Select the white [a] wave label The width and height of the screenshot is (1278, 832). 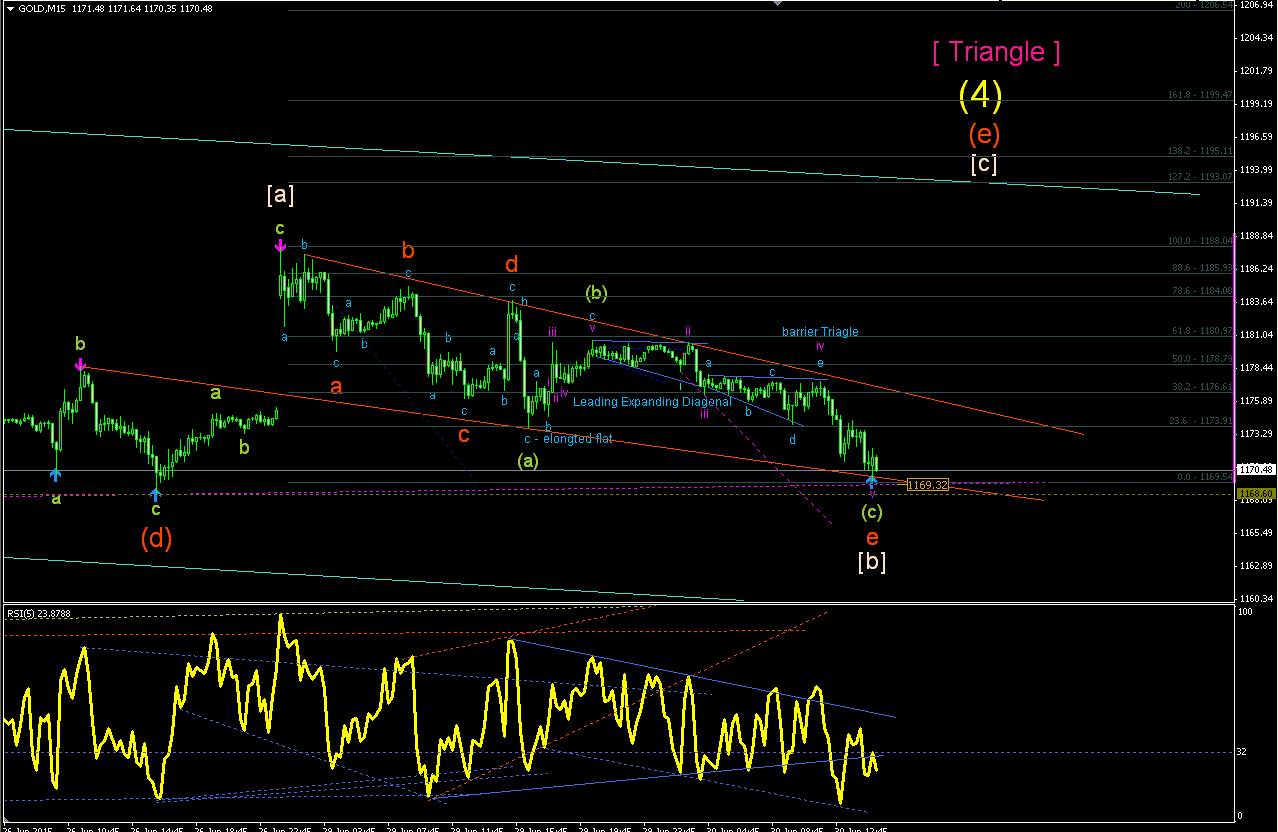280,194
